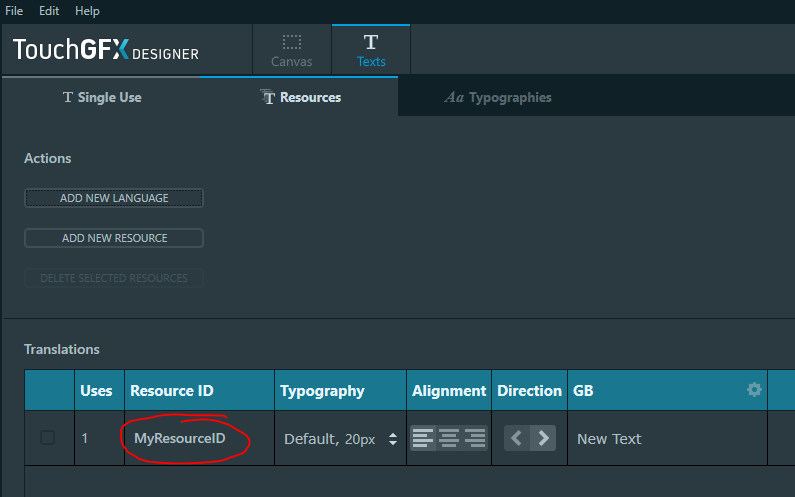Click the TouchGFX Designer logo
The image size is (795, 497).
106,50
